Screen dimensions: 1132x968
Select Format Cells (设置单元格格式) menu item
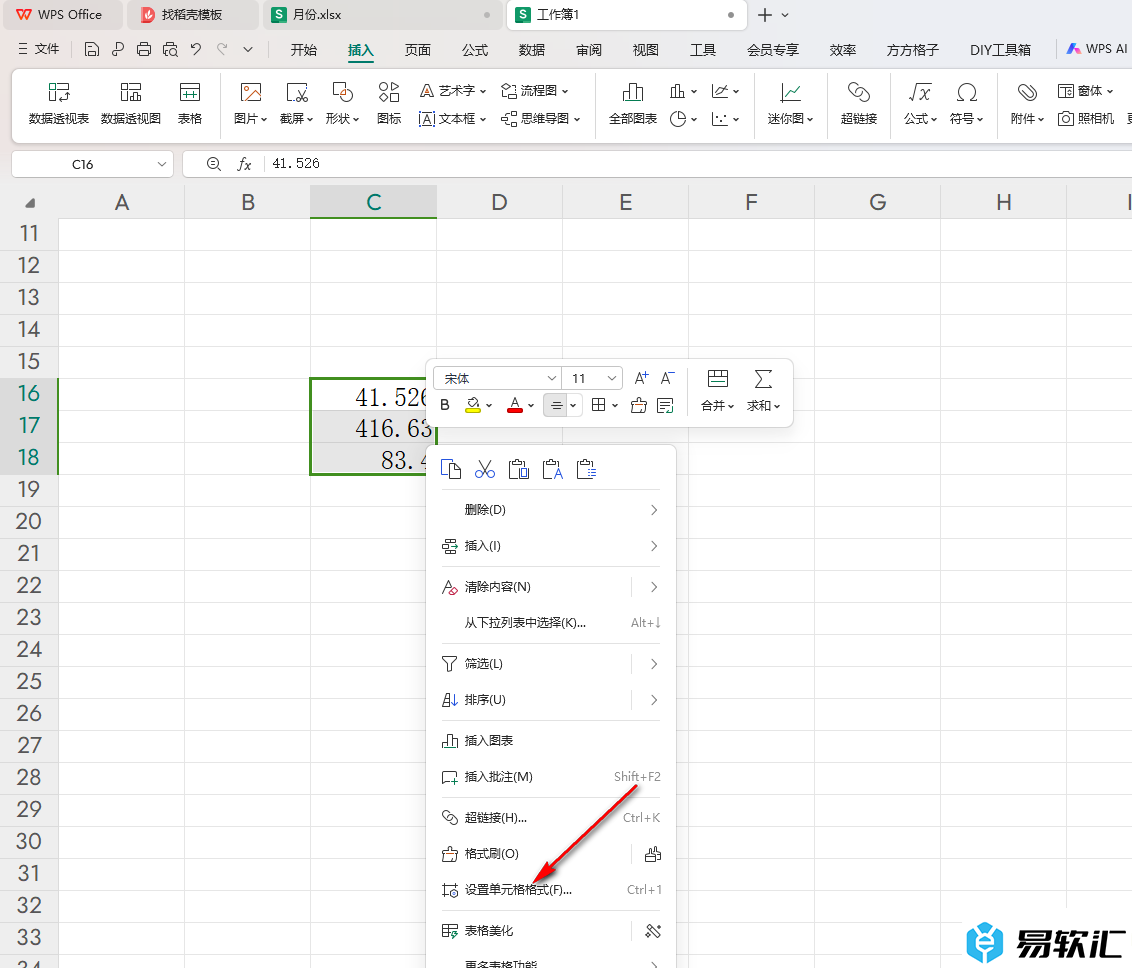551,890
